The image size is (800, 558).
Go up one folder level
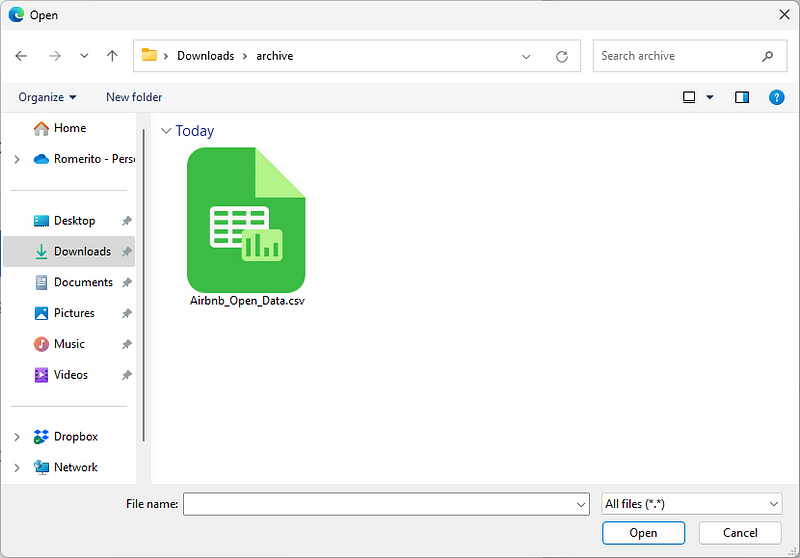tap(112, 56)
